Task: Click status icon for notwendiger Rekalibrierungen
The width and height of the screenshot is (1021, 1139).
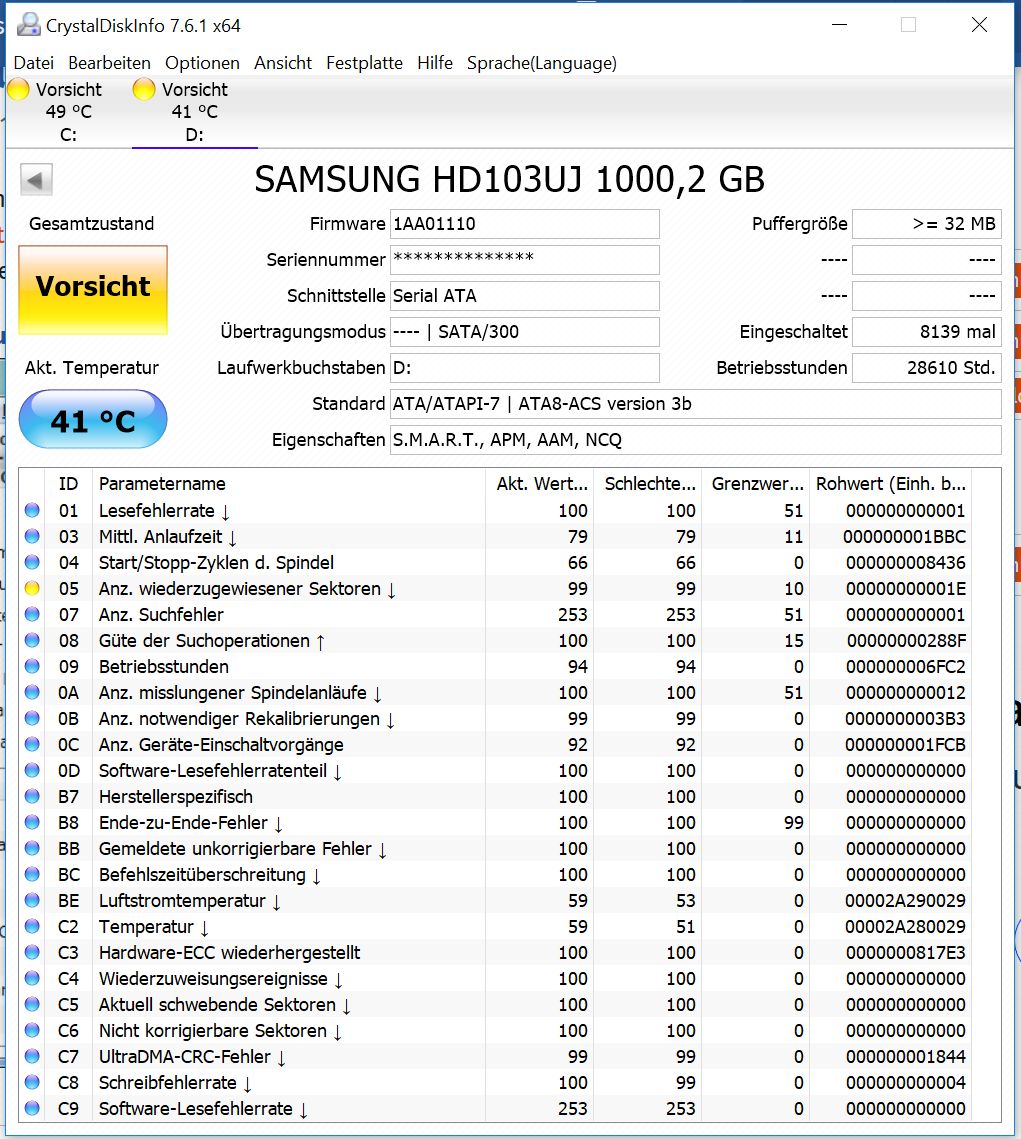Action: [32, 718]
